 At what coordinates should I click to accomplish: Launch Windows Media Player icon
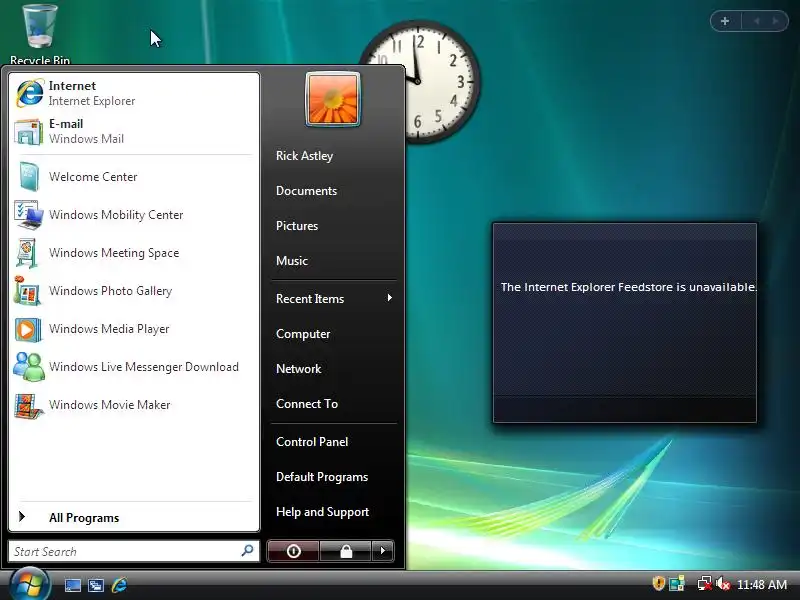pyautogui.click(x=28, y=329)
